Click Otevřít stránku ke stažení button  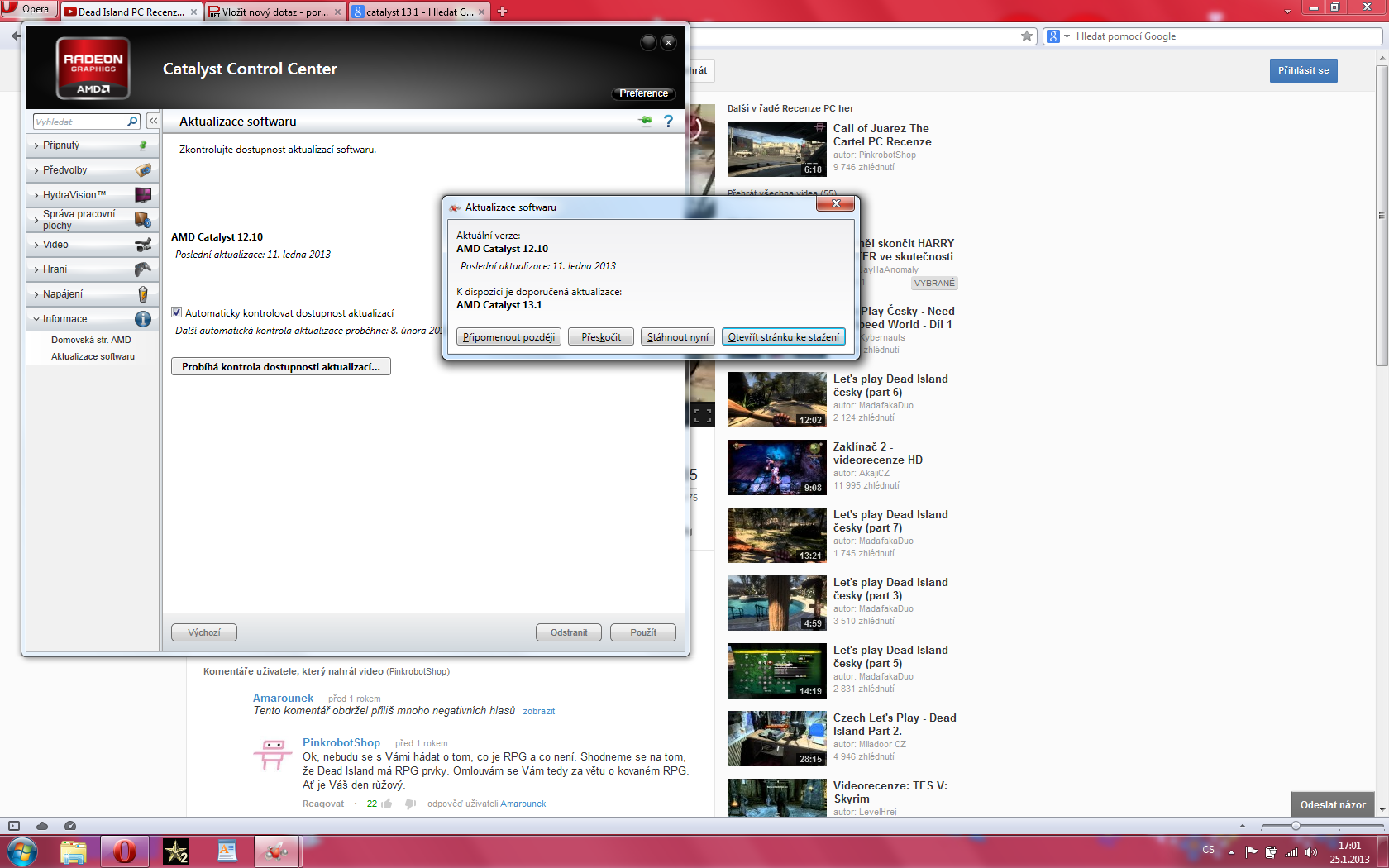tap(784, 337)
